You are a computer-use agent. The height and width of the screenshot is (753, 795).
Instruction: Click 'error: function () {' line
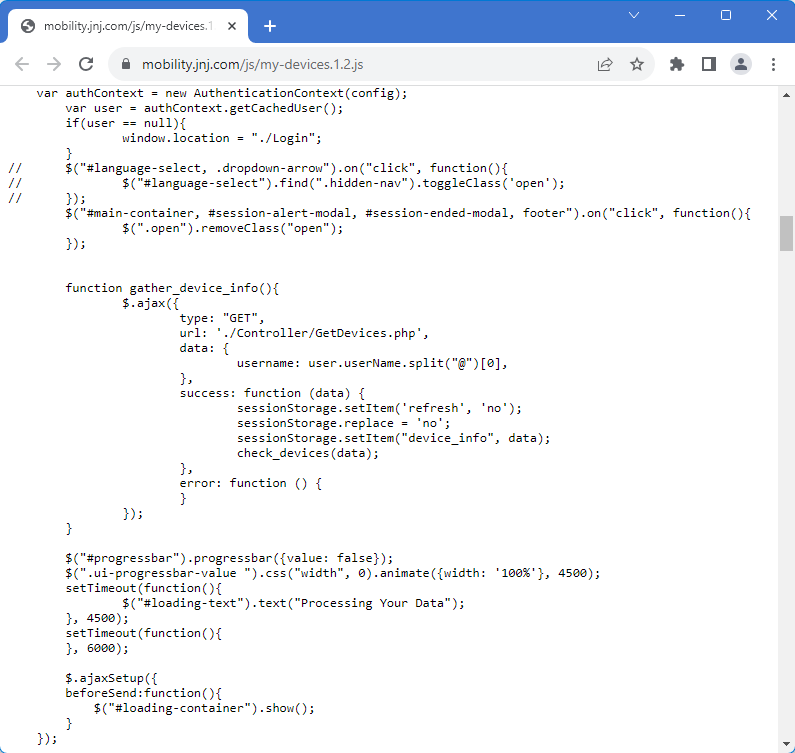pos(250,483)
